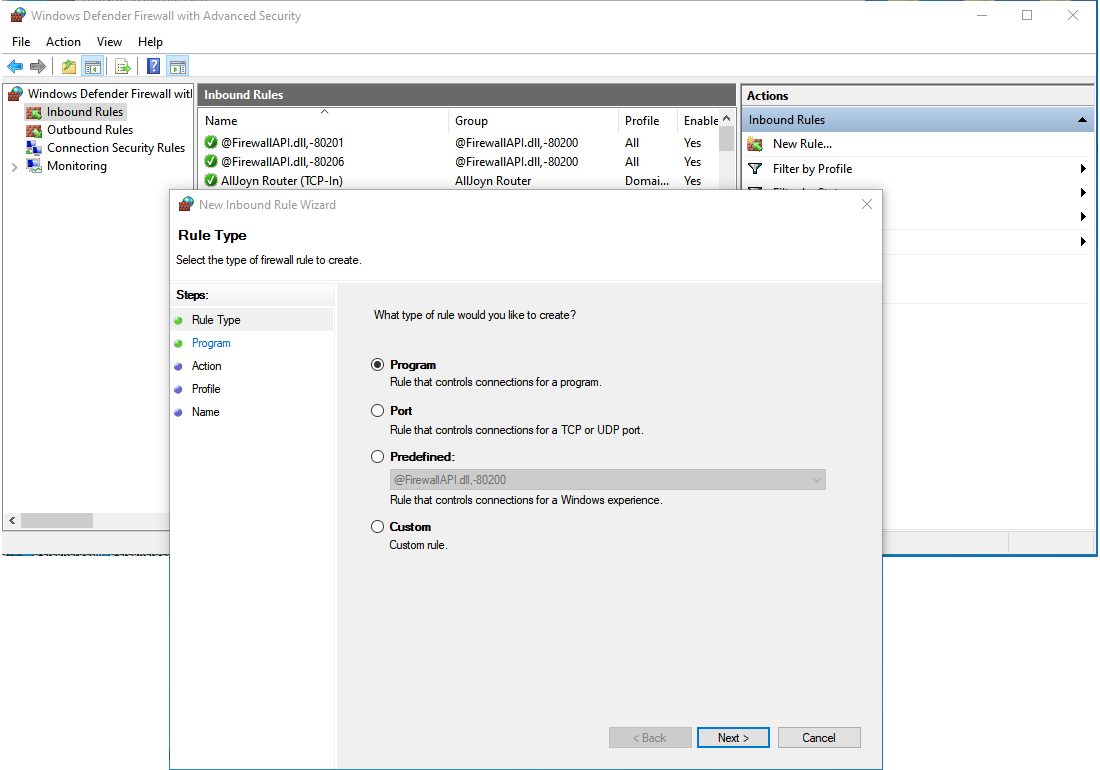Toggle Show/Hide Console Tree toolbar icon

(93, 67)
